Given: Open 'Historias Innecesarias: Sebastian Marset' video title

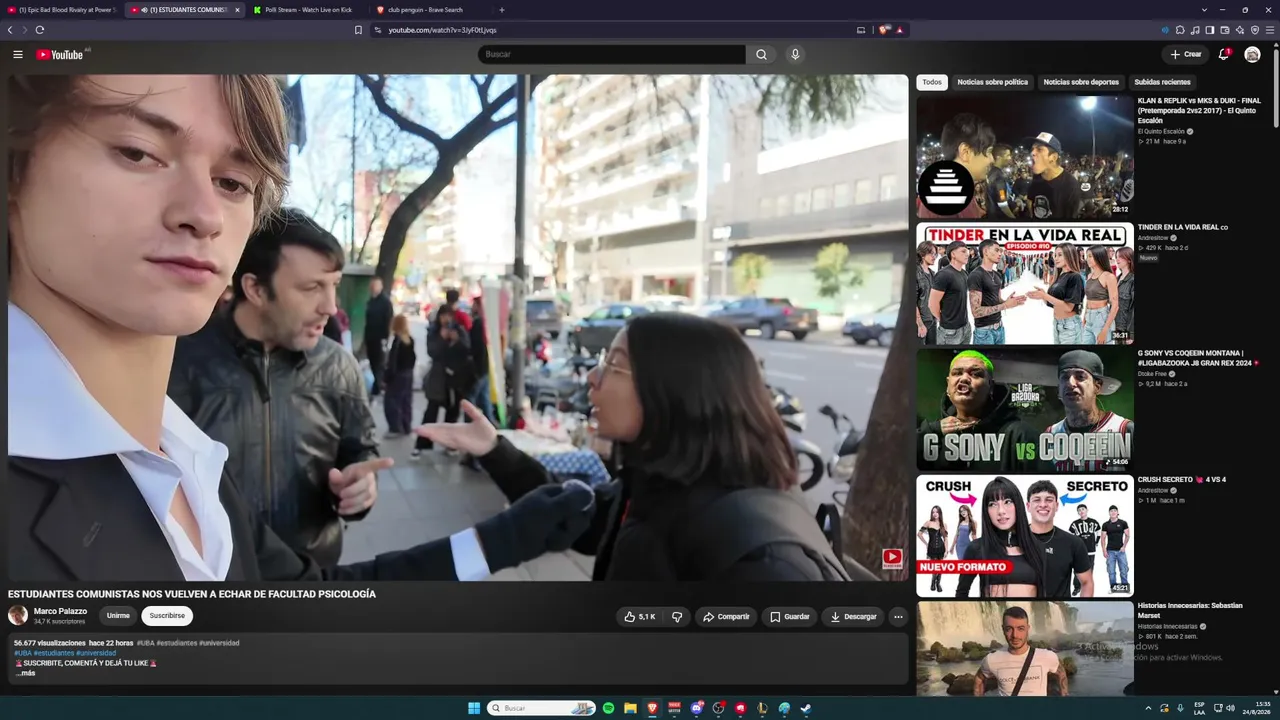Looking at the screenshot, I should coord(1190,610).
